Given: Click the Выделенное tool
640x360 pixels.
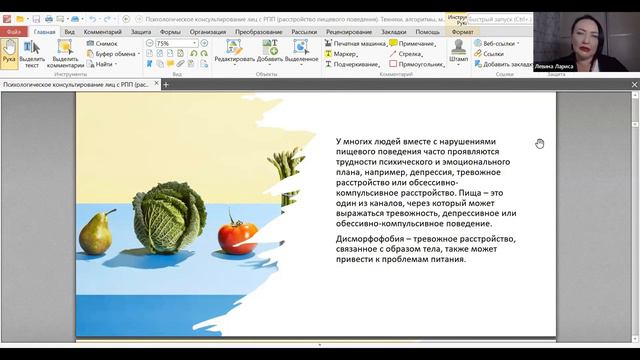Looking at the screenshot, I should [301, 52].
